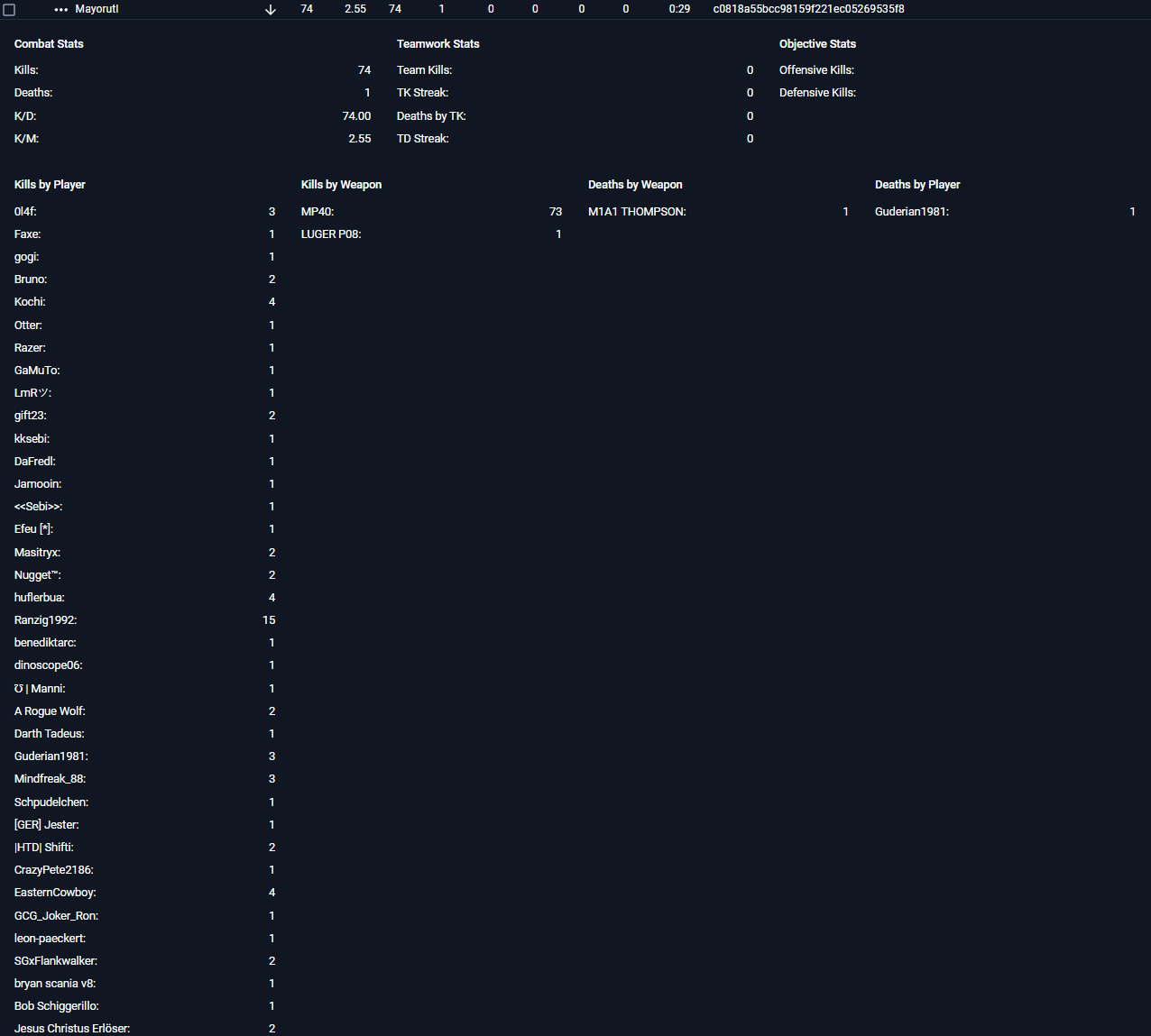The height and width of the screenshot is (1036, 1151).
Task: Click the 0:29 time value in the row
Action: click(679, 9)
